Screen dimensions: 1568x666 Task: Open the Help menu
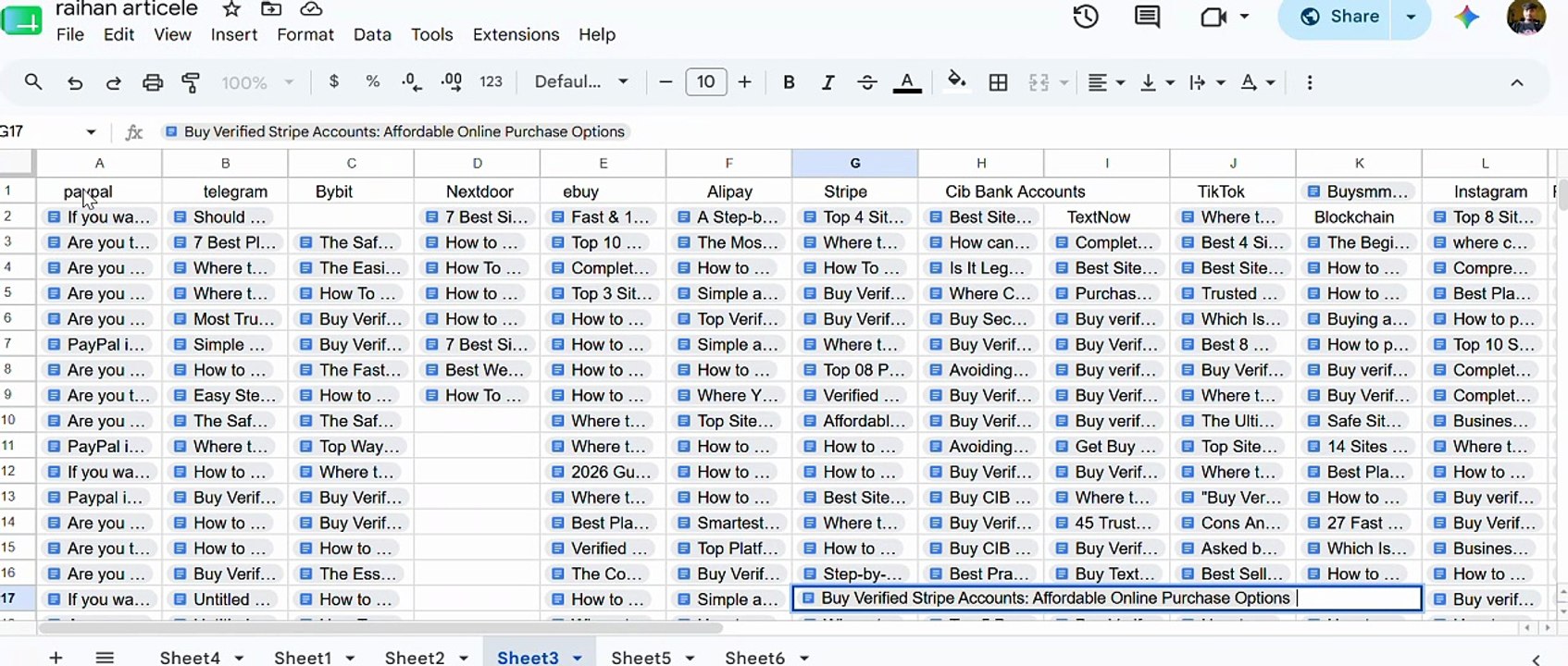click(x=597, y=34)
